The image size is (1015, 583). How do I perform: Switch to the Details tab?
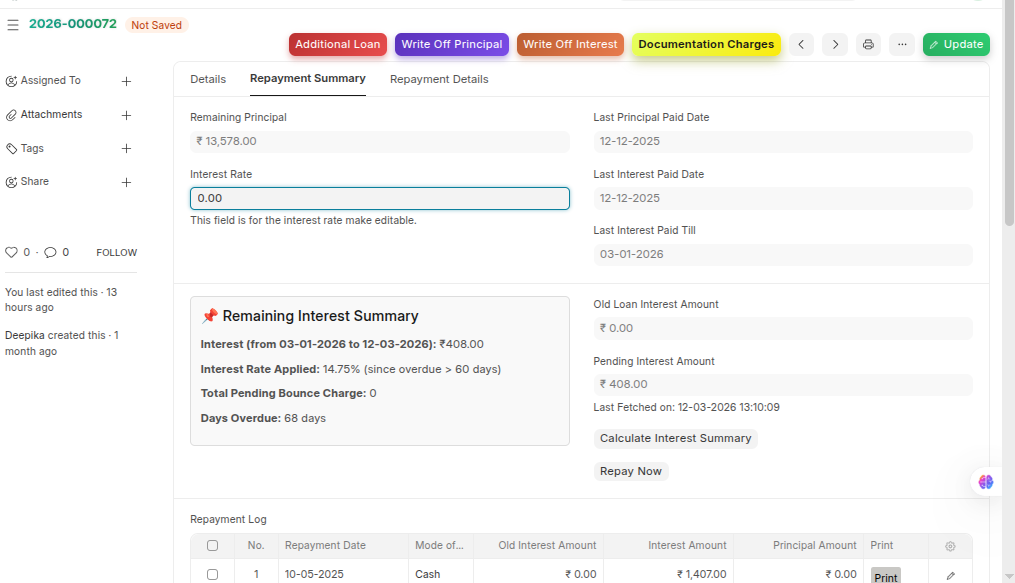pyautogui.click(x=208, y=79)
